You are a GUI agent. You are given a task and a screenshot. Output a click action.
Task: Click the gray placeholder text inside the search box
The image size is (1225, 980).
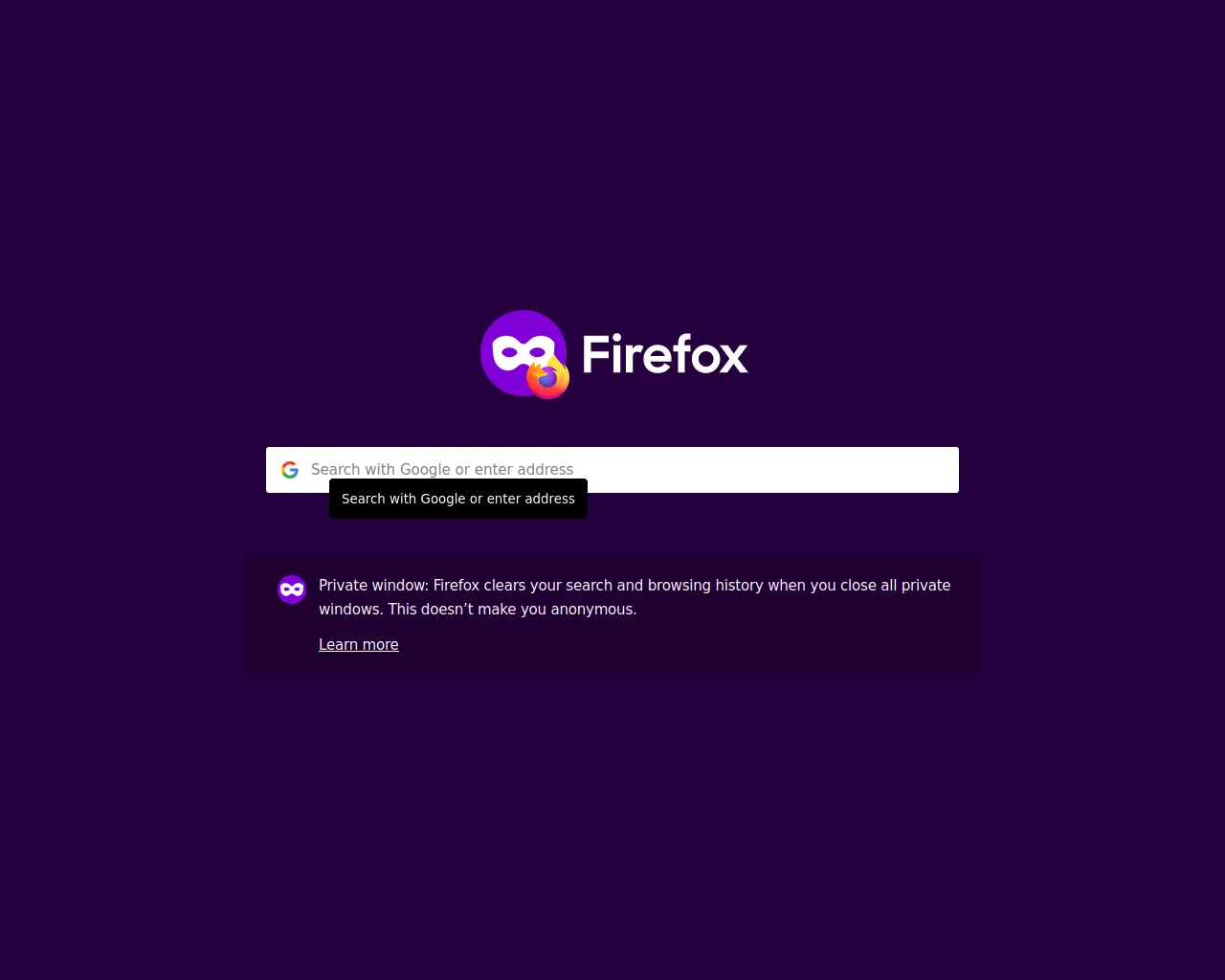tap(442, 470)
